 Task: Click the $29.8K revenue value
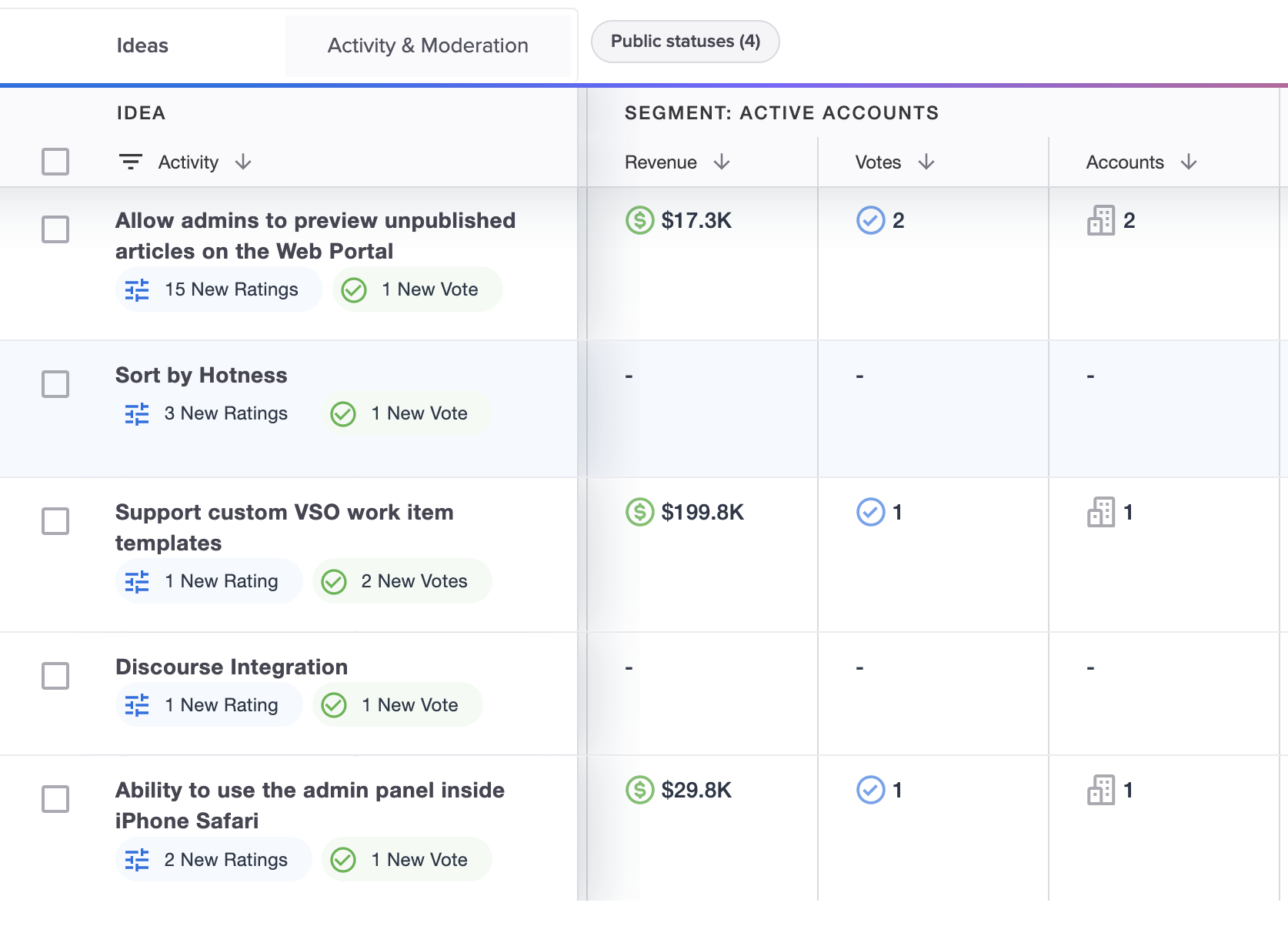[x=696, y=791]
